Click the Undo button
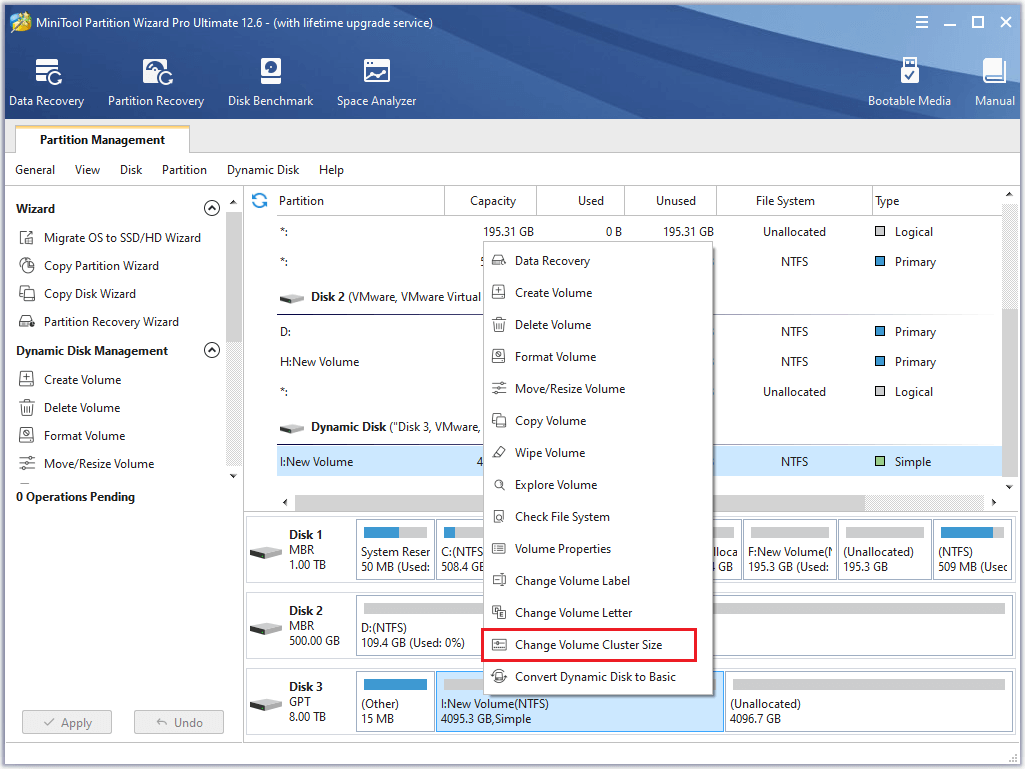 pos(179,722)
